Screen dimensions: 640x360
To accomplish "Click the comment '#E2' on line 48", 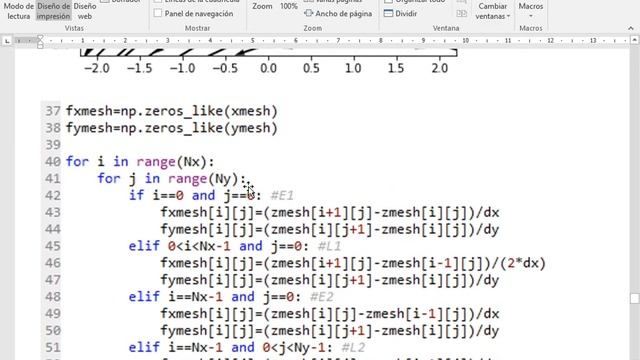I will coord(321,297).
